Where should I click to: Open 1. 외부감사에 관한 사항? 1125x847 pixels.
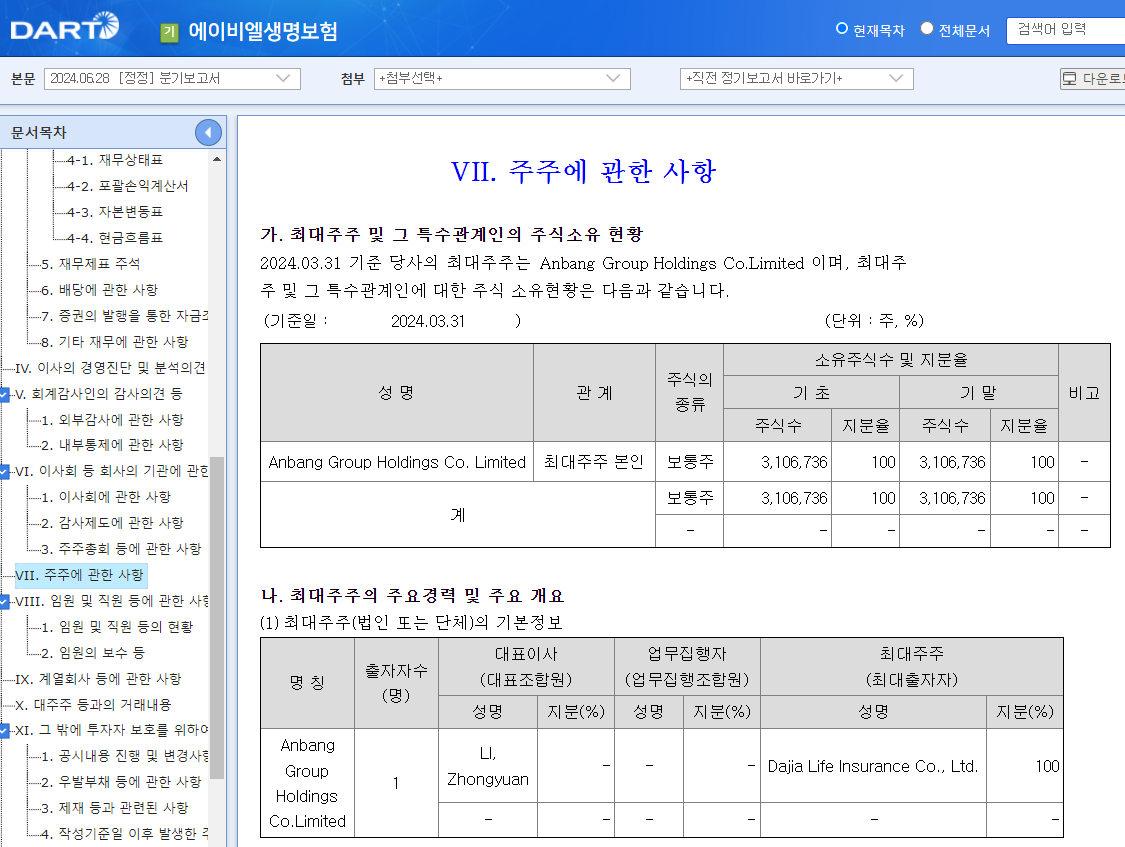click(112, 420)
